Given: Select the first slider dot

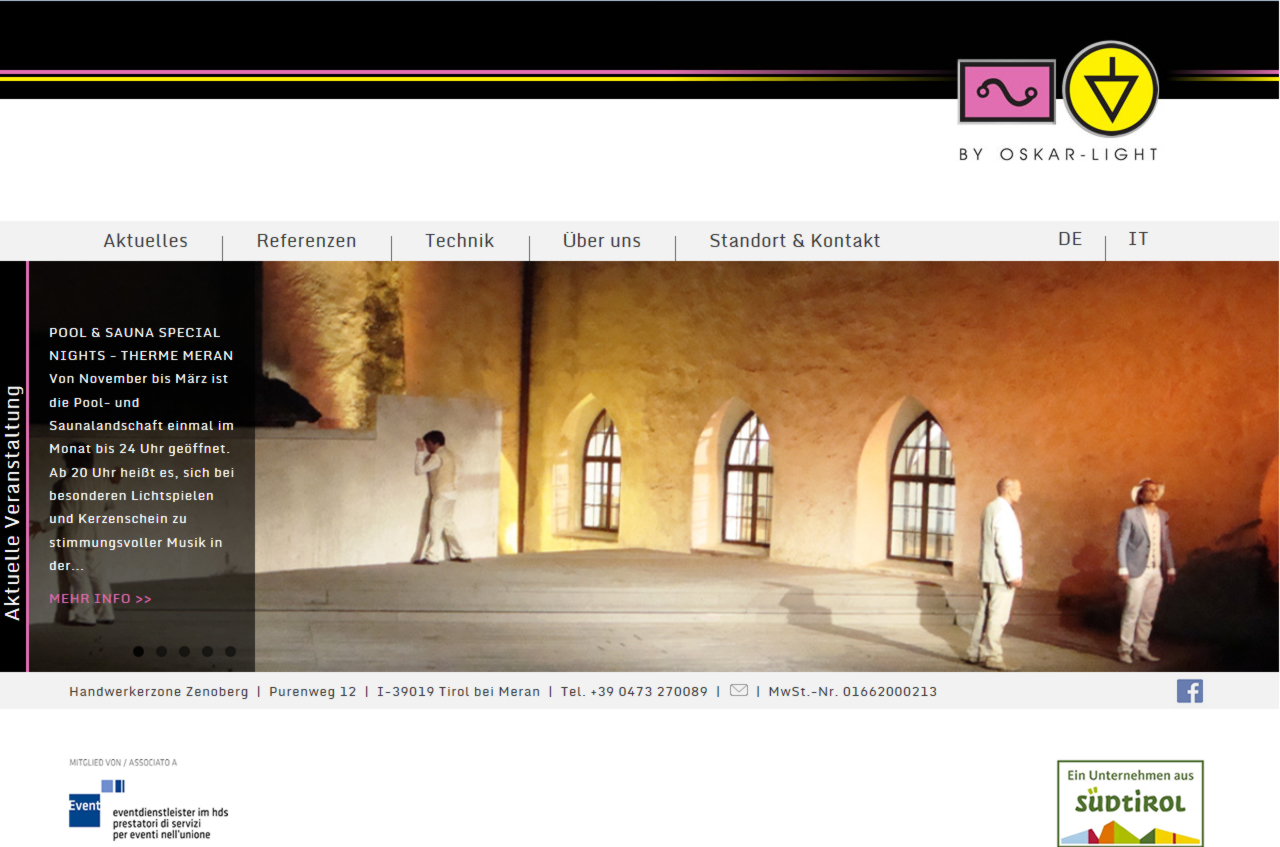Looking at the screenshot, I should pyautogui.click(x=138, y=651).
